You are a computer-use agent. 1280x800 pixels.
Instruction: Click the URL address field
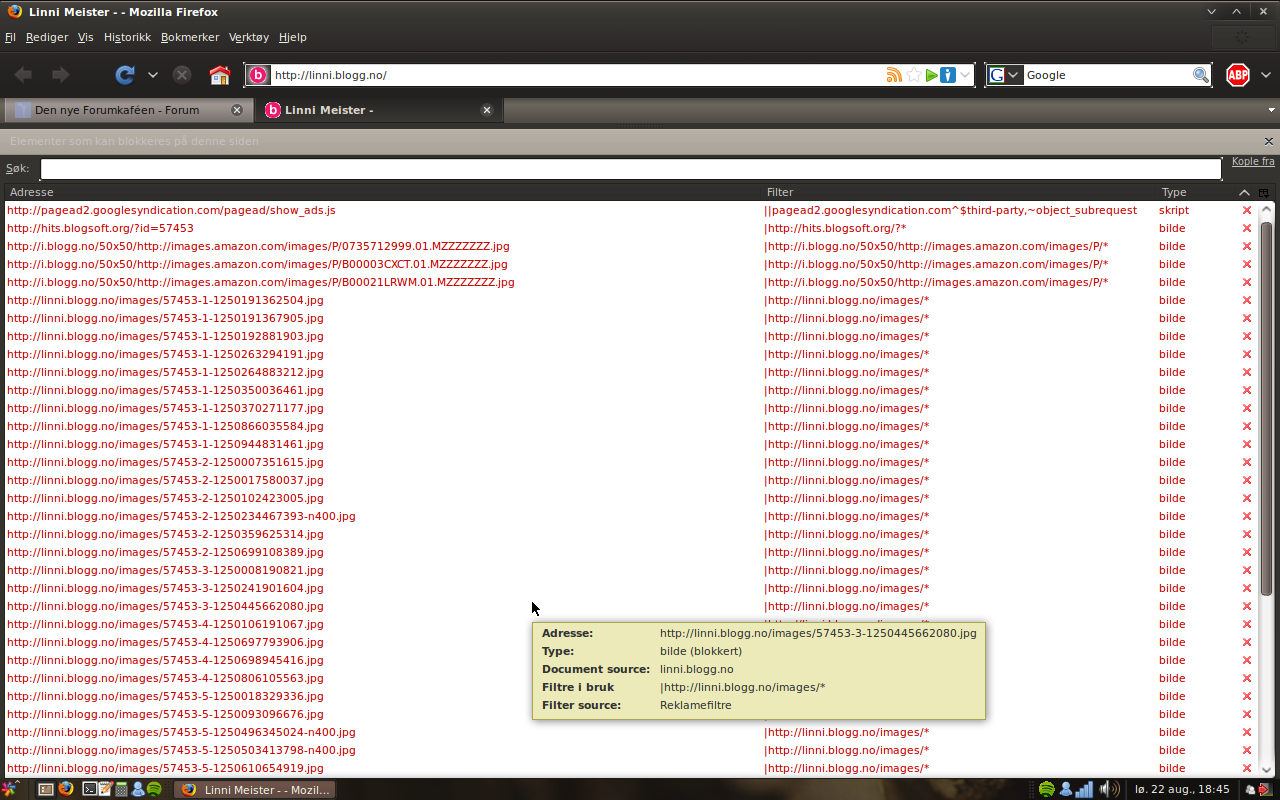click(578, 75)
